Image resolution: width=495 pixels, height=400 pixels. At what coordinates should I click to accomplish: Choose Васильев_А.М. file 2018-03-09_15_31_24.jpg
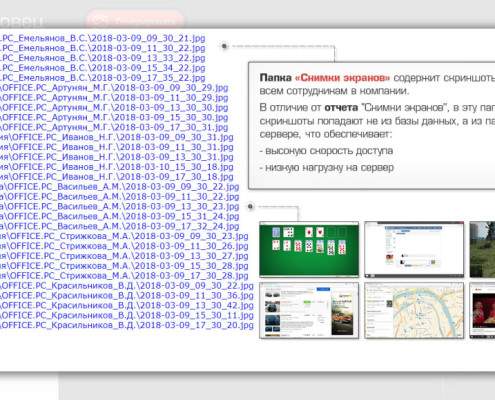pyautogui.click(x=120, y=217)
